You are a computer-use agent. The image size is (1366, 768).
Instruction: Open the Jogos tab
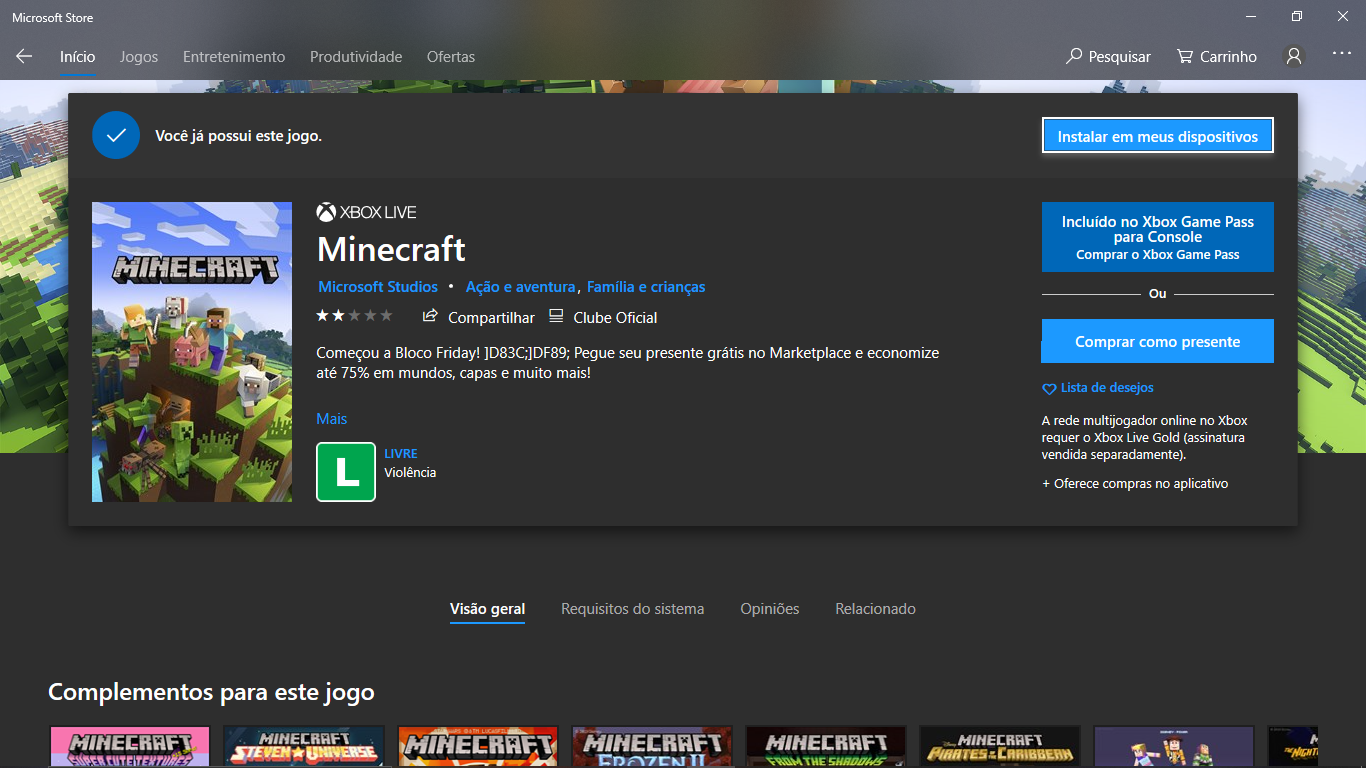[x=139, y=57]
